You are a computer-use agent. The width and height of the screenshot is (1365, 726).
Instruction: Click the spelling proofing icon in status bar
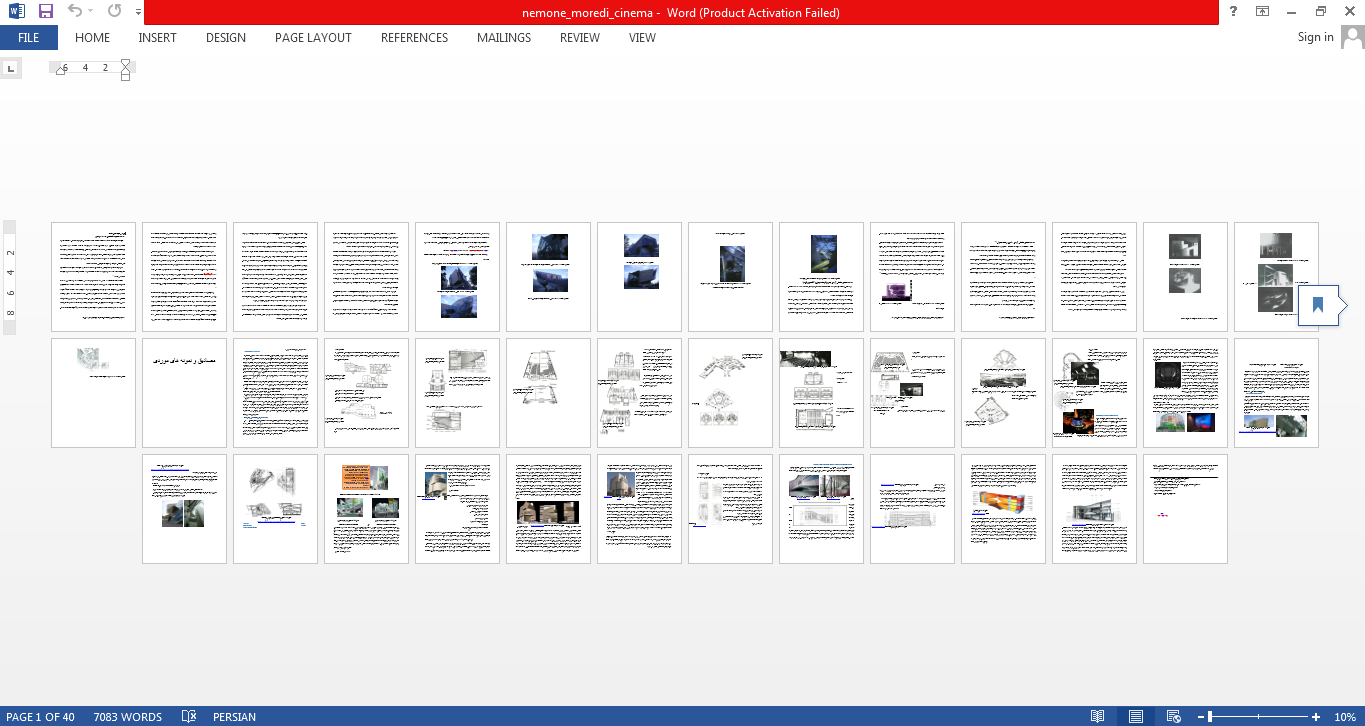(188, 717)
